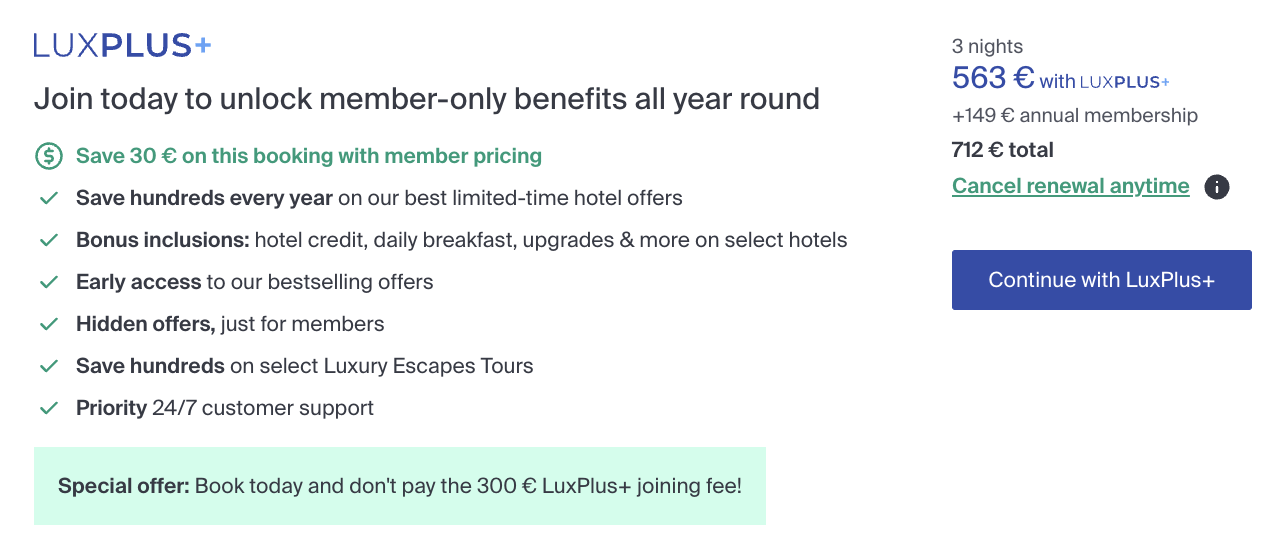Click the green dollar coin savings icon

point(48,156)
